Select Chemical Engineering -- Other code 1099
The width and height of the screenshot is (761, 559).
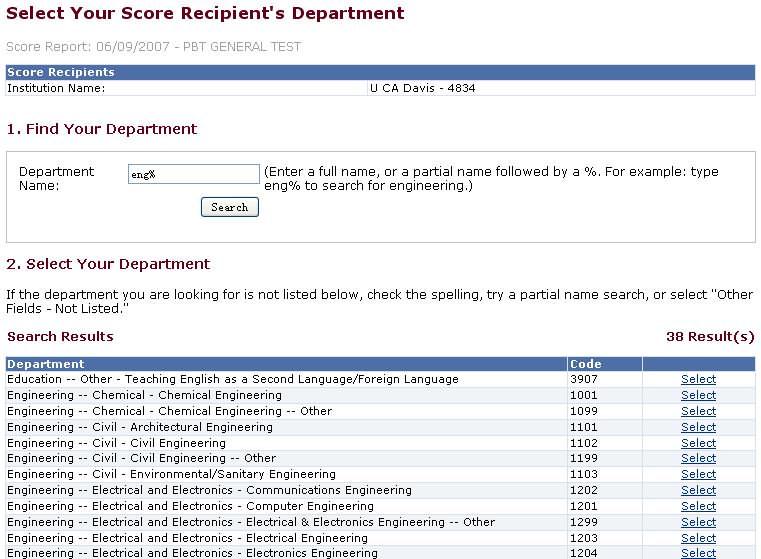point(698,411)
